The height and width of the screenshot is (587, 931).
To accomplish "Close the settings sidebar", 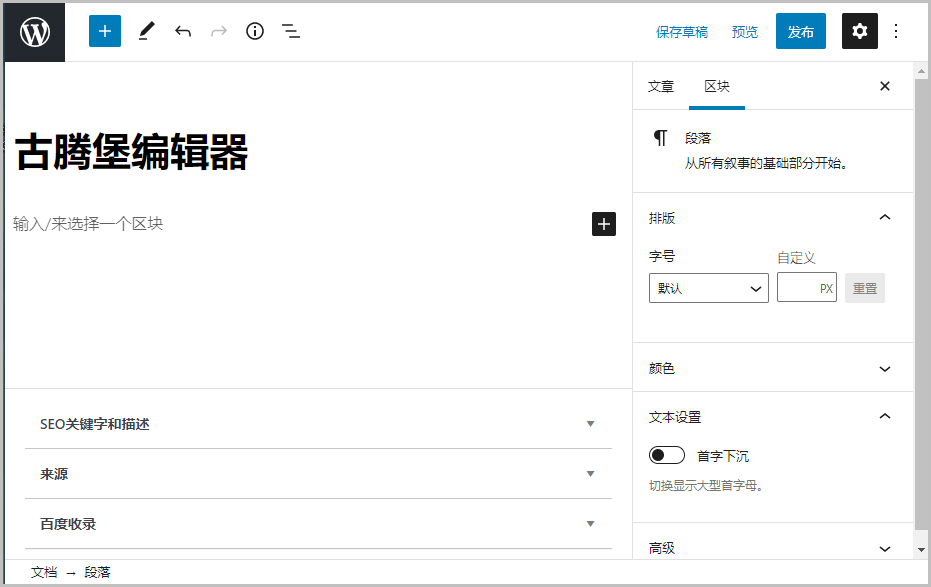I will coord(885,86).
